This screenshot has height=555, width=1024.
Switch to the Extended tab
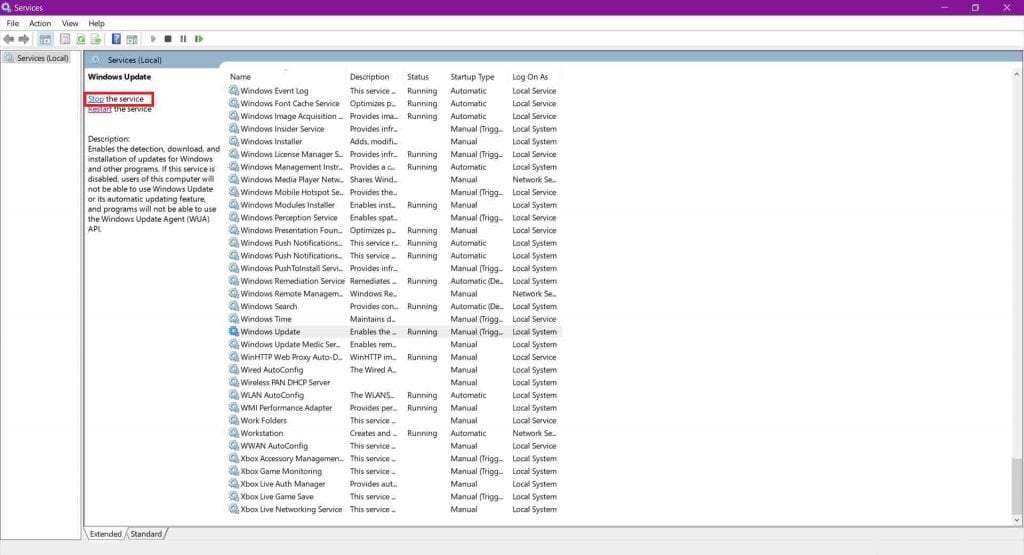tap(105, 534)
